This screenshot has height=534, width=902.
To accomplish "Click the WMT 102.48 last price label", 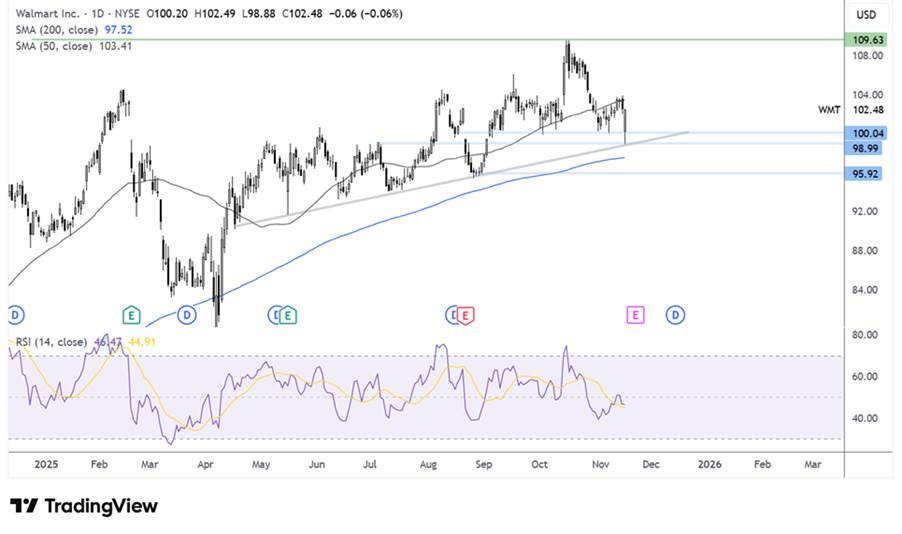I will (x=851, y=109).
